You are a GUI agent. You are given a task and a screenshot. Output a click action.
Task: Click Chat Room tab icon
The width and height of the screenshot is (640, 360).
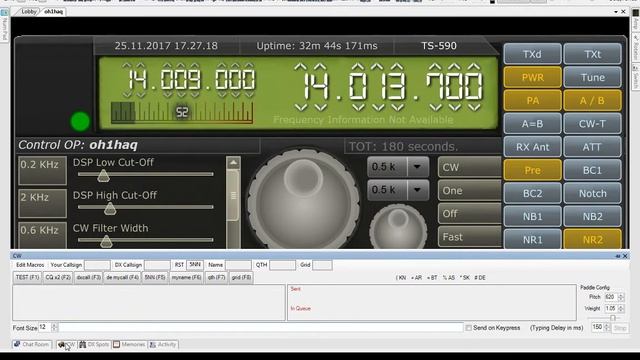click(x=17, y=344)
